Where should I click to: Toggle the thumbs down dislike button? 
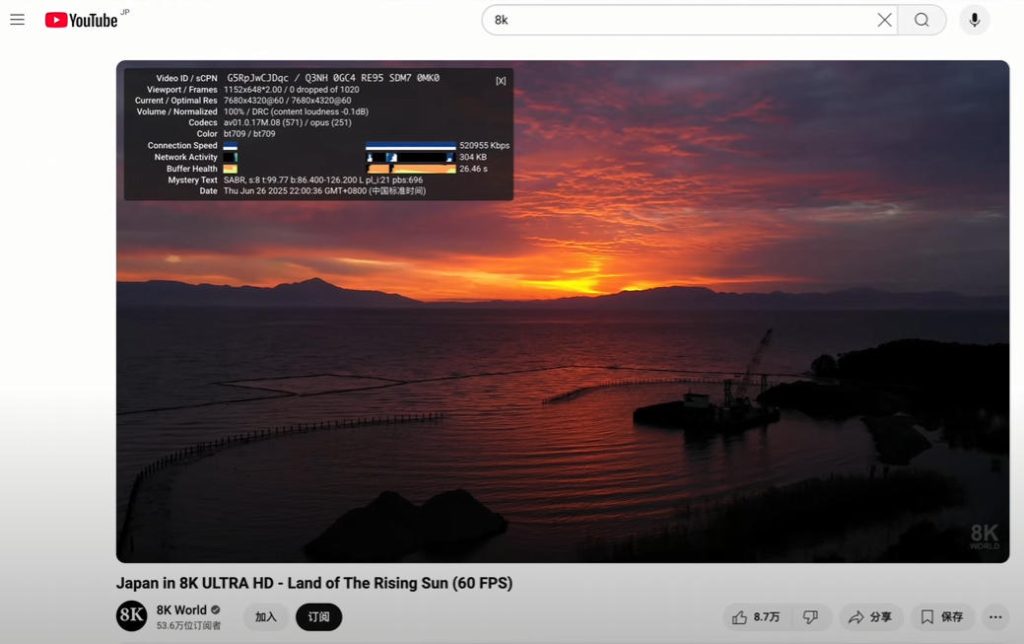coord(811,617)
